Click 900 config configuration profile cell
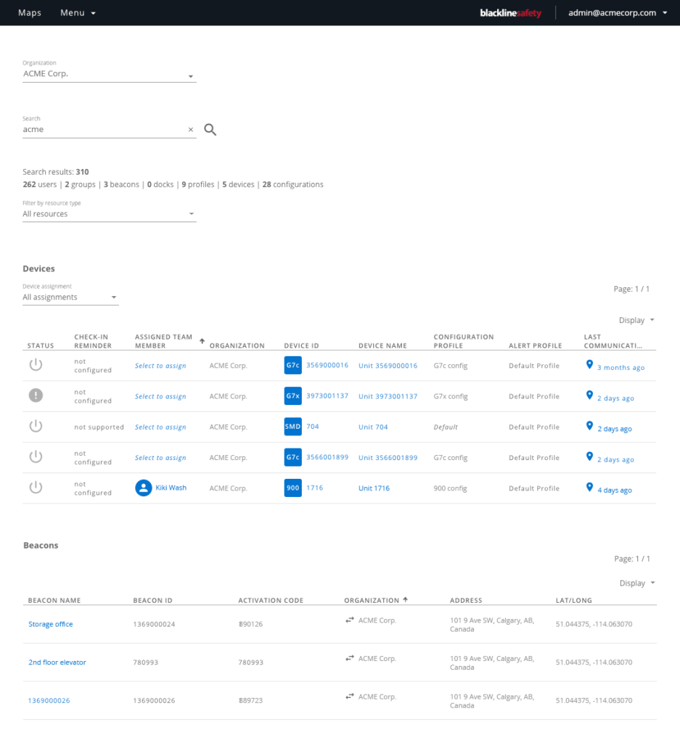 [x=450, y=488]
